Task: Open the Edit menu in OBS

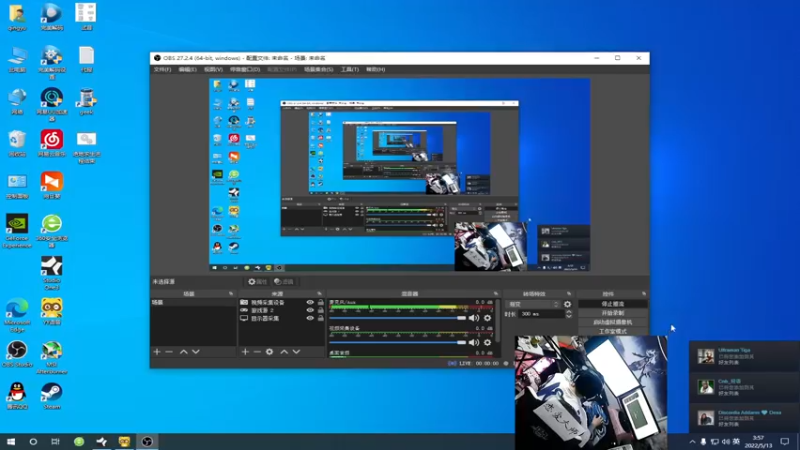Action: click(x=187, y=69)
